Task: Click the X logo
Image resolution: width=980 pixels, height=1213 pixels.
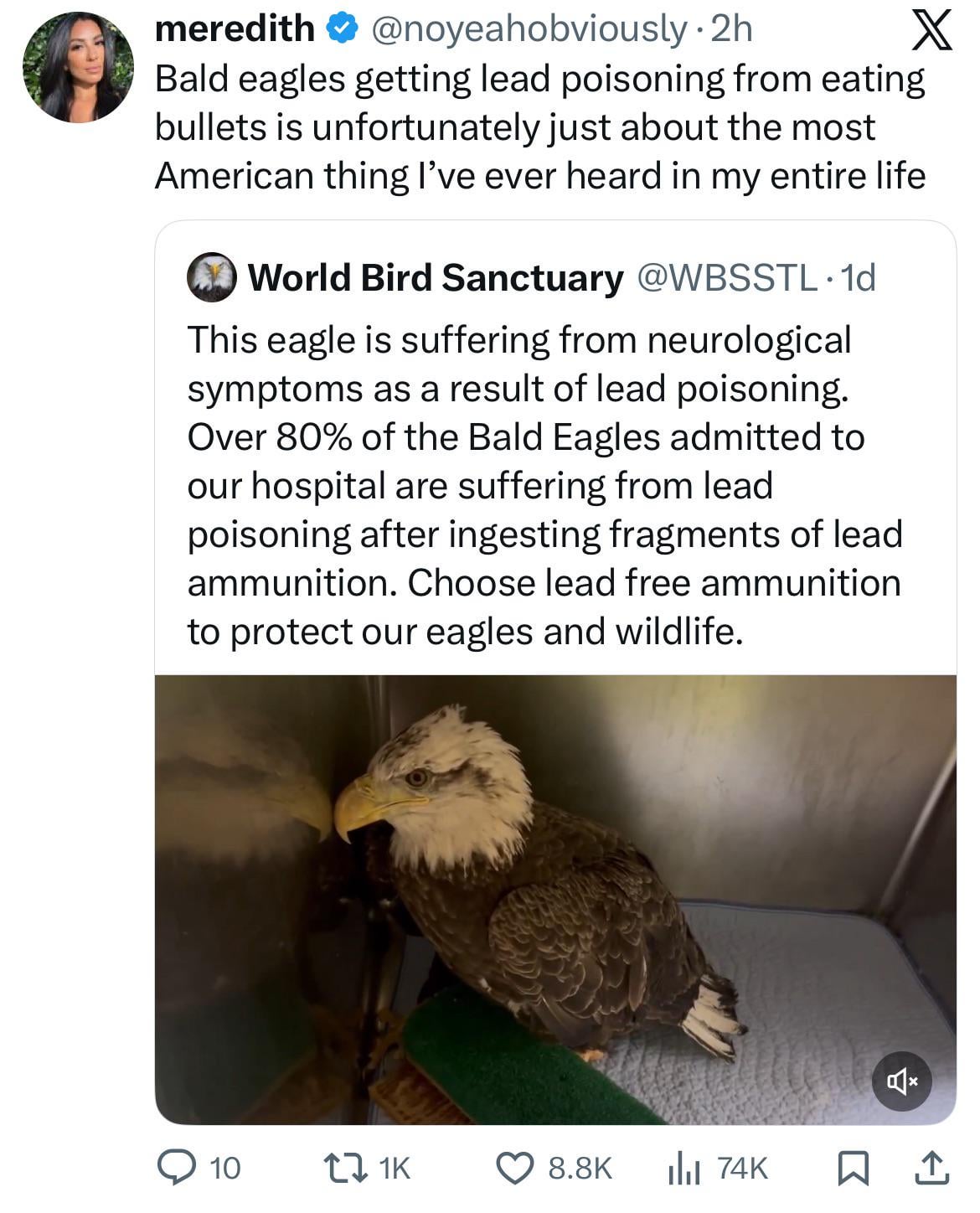Action: pyautogui.click(x=930, y=33)
